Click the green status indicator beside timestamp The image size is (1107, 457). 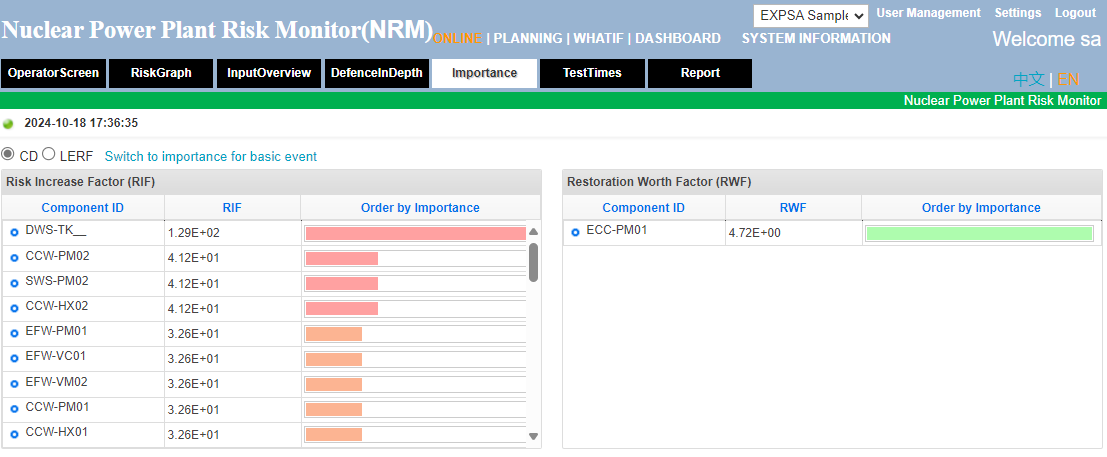pyautogui.click(x=9, y=124)
